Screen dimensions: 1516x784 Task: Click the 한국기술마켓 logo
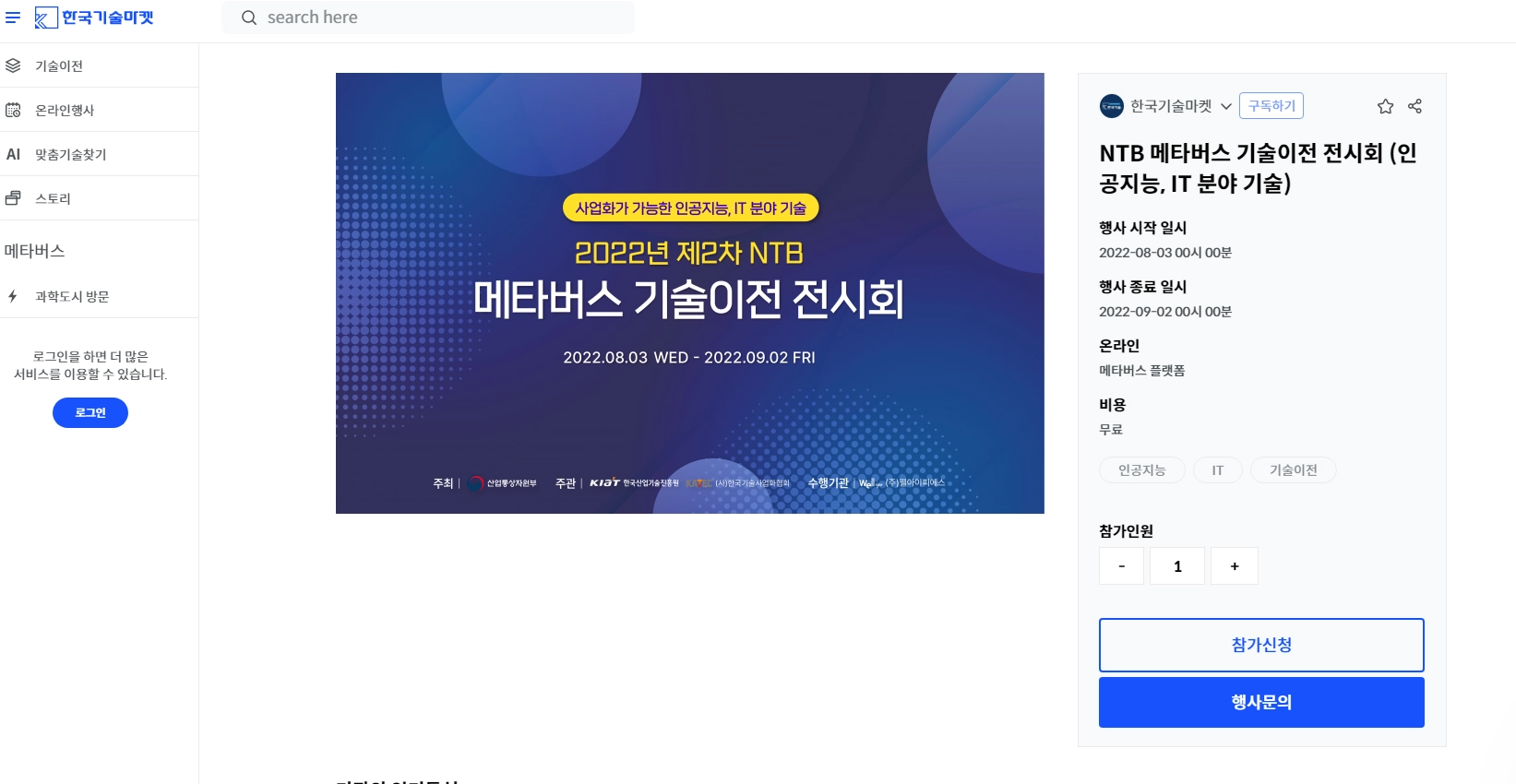pyautogui.click(x=94, y=18)
